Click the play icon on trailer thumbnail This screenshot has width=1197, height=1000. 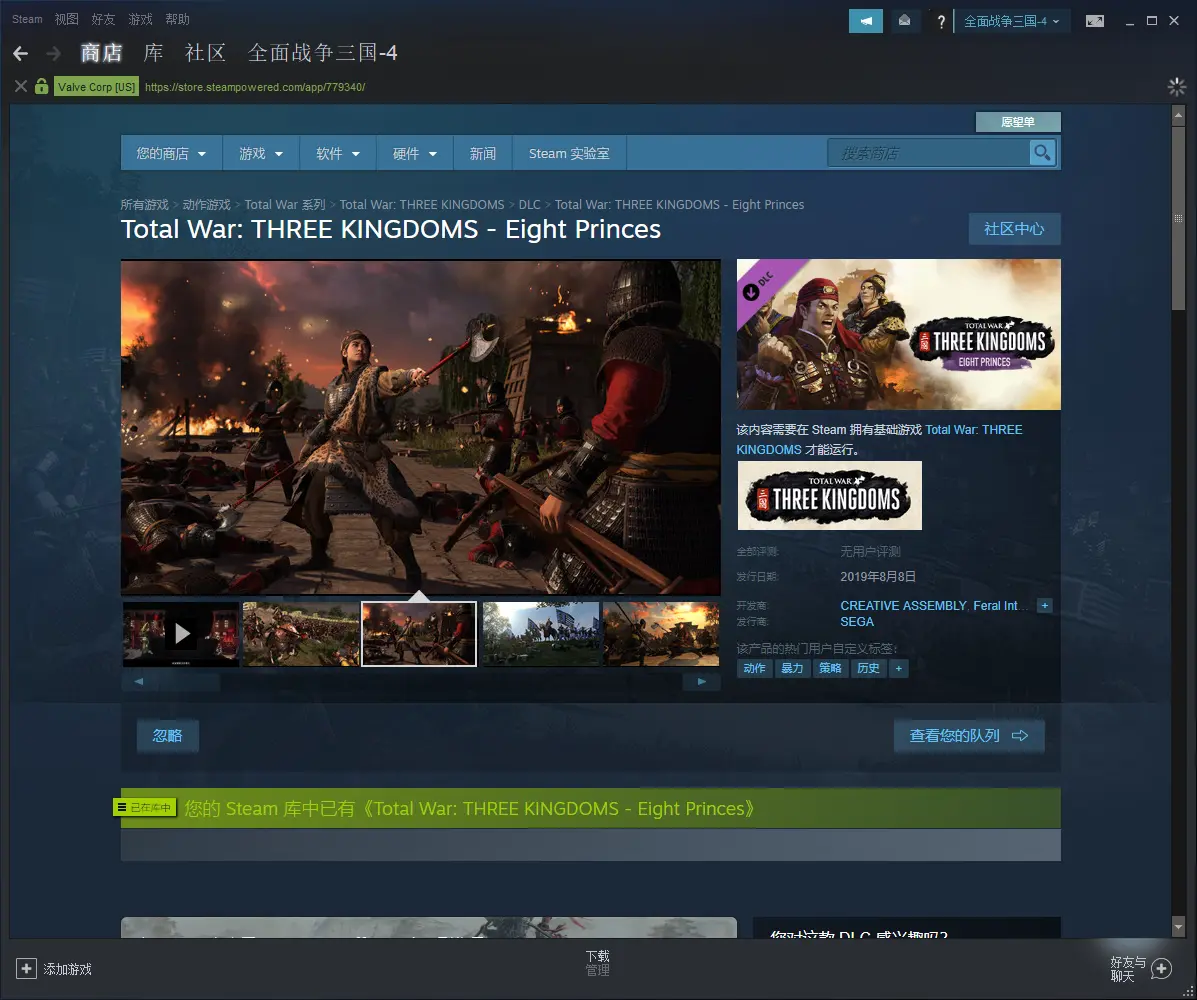click(182, 634)
